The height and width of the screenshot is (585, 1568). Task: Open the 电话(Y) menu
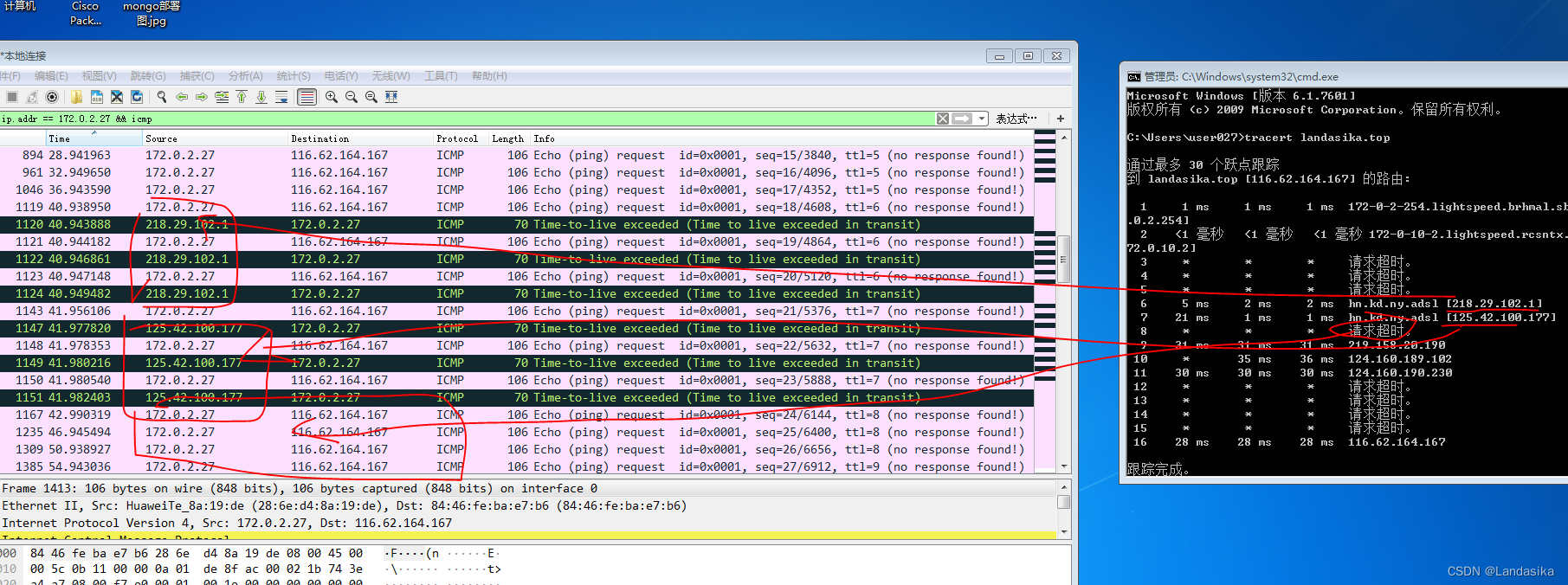(x=341, y=76)
